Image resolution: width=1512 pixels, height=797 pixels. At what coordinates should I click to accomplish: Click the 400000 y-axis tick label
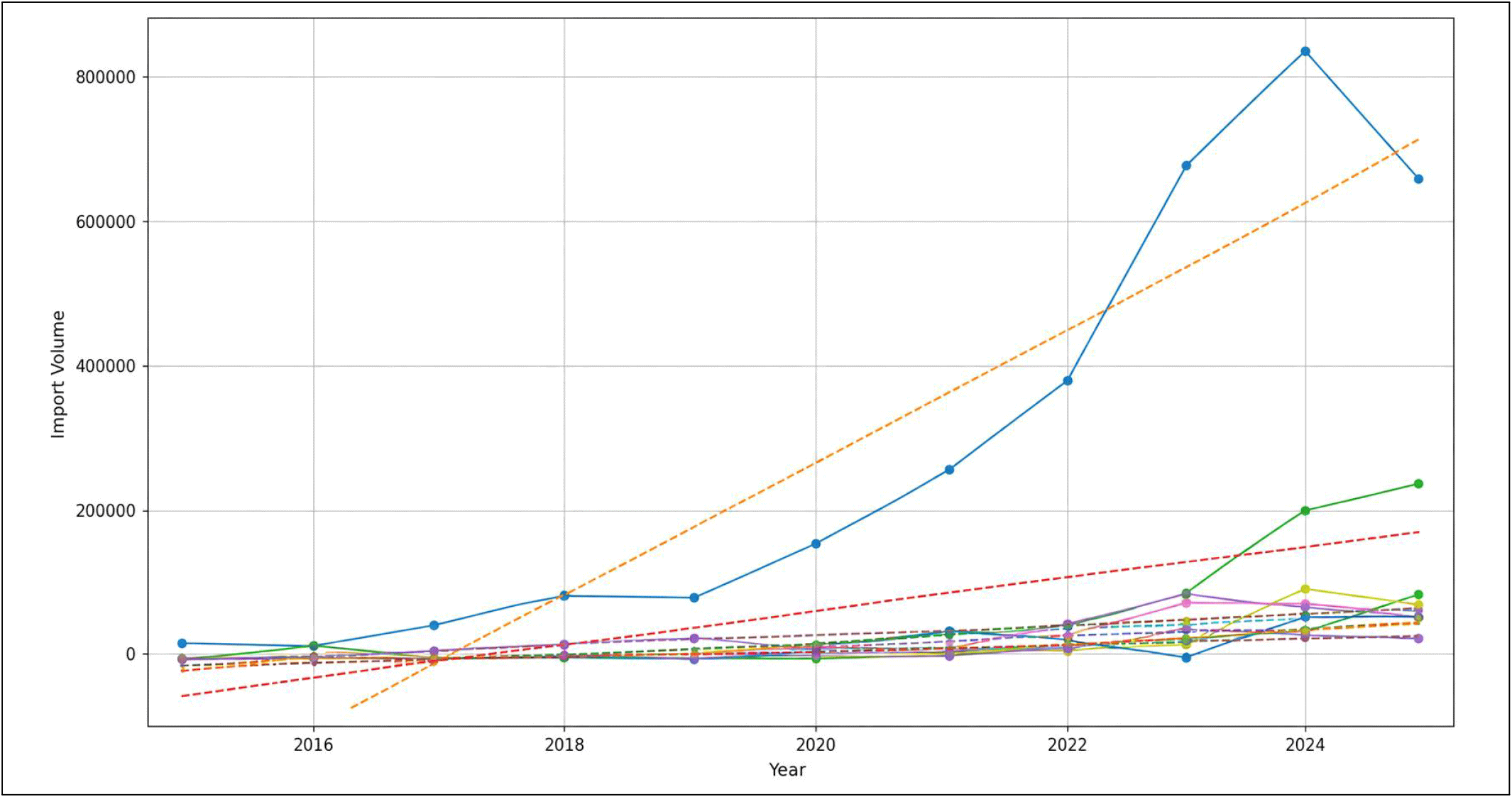click(106, 366)
